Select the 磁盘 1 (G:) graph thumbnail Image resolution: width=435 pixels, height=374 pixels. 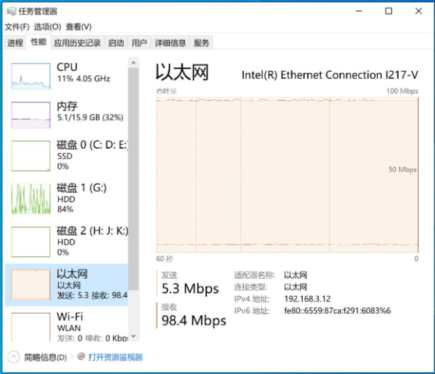coord(31,199)
